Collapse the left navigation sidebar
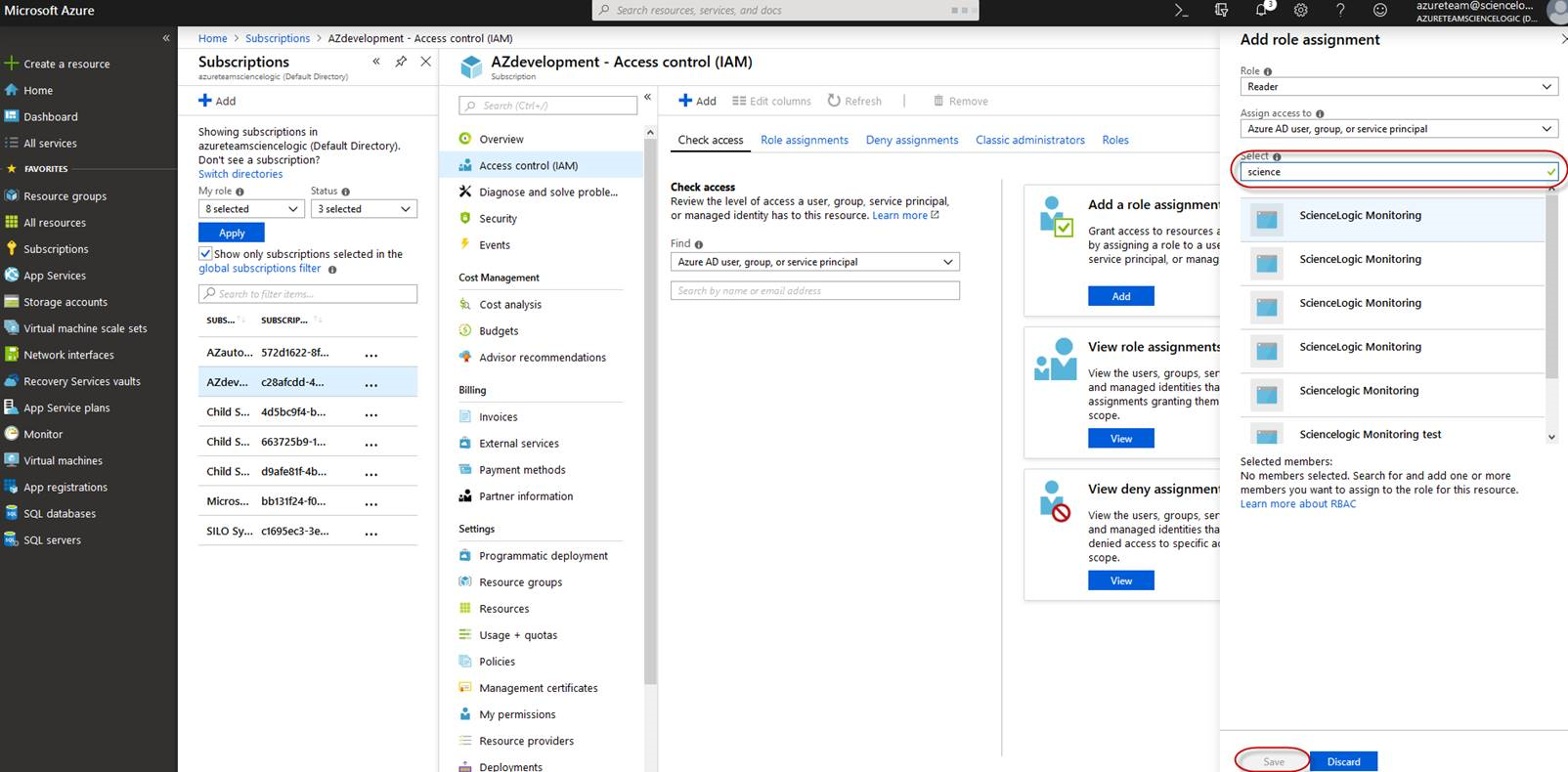This screenshot has height=772, width=1568. click(166, 38)
